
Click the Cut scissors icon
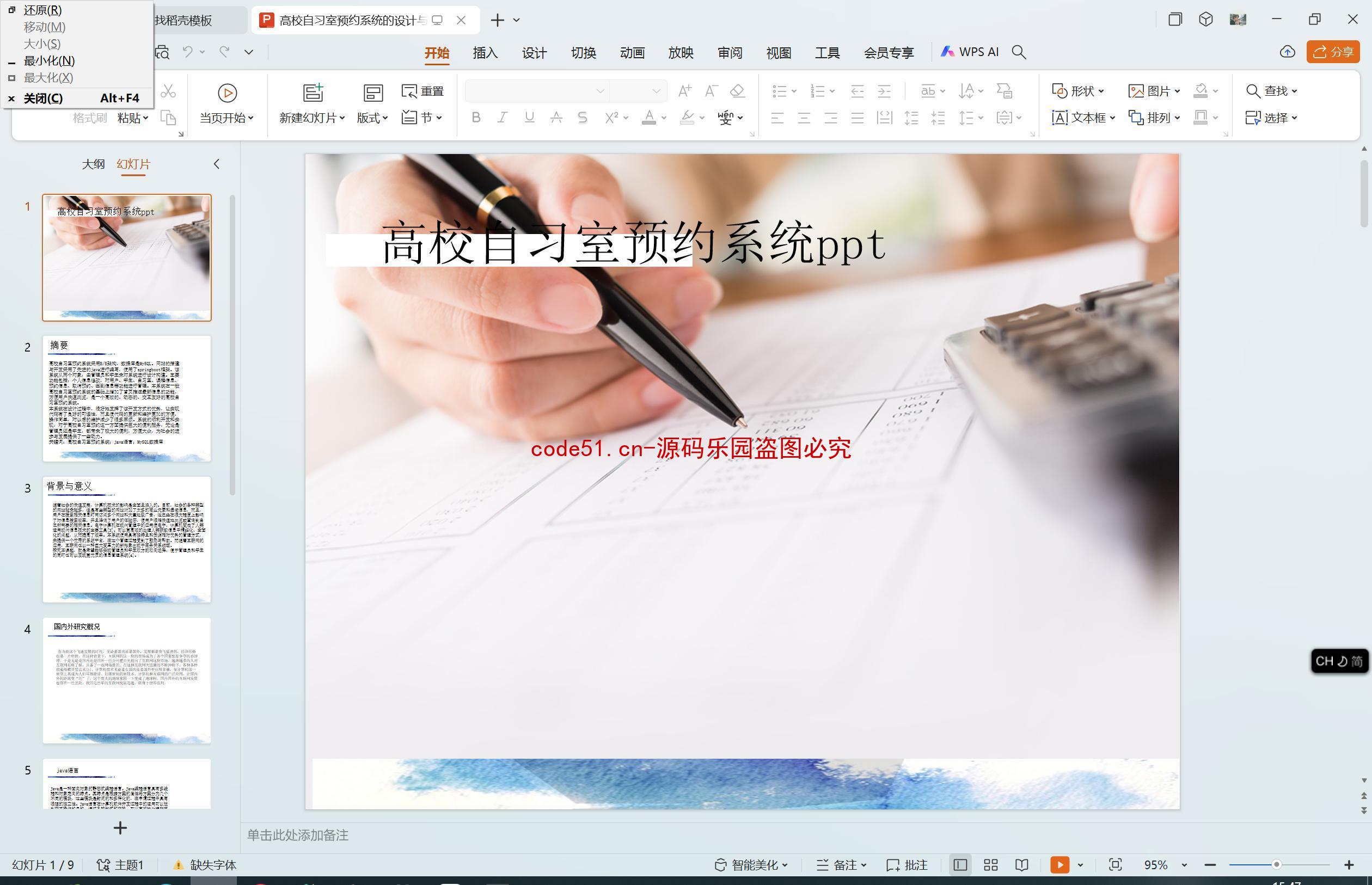pos(168,91)
